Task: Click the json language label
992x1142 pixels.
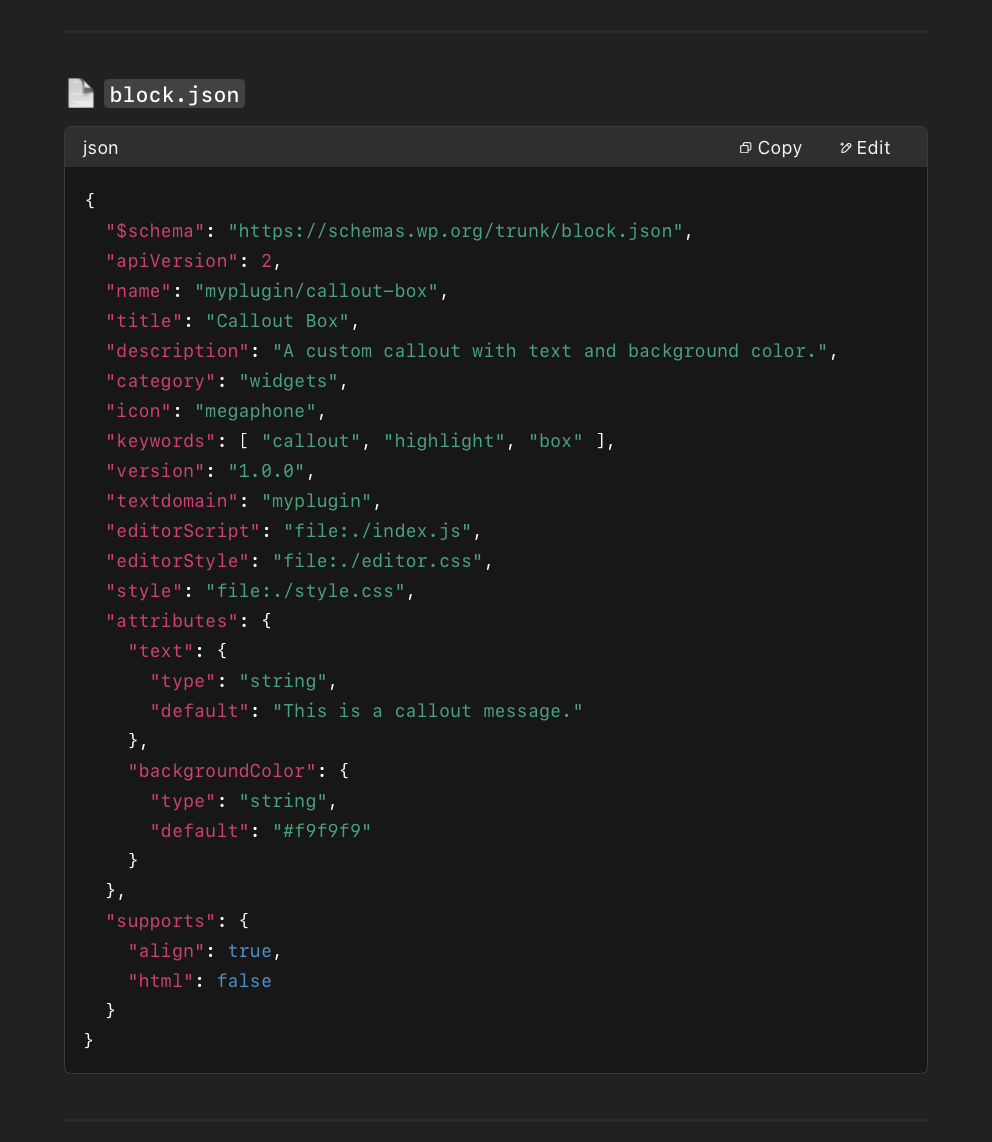Action: (101, 148)
